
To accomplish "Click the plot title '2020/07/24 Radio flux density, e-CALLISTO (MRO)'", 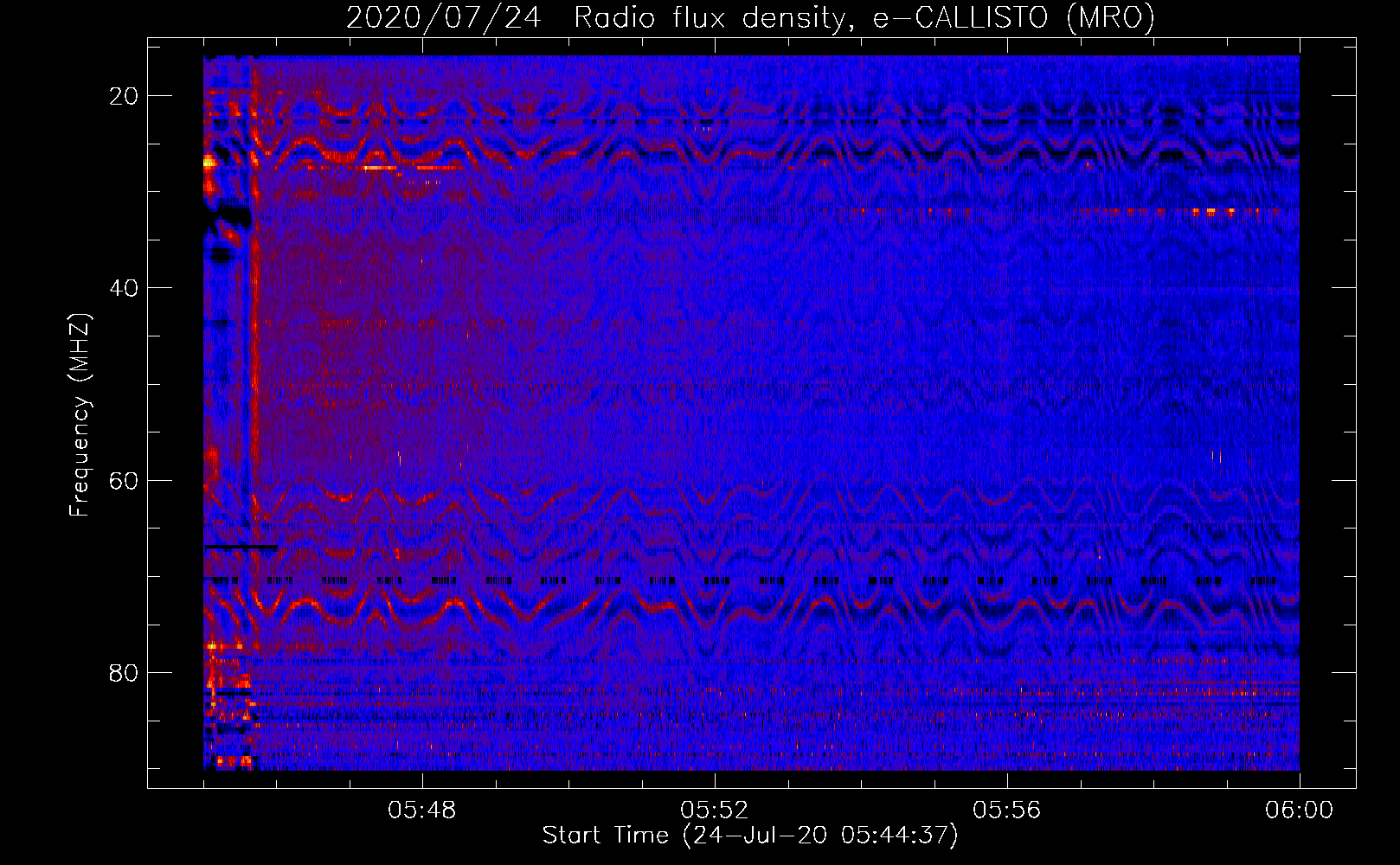I will point(750,18).
